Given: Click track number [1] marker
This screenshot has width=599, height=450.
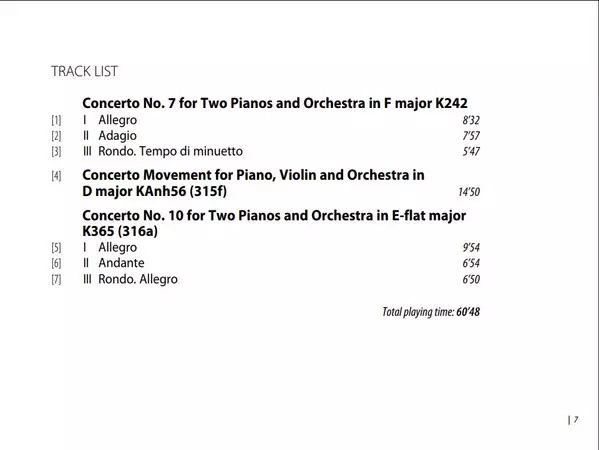Looking at the screenshot, I should point(56,120).
